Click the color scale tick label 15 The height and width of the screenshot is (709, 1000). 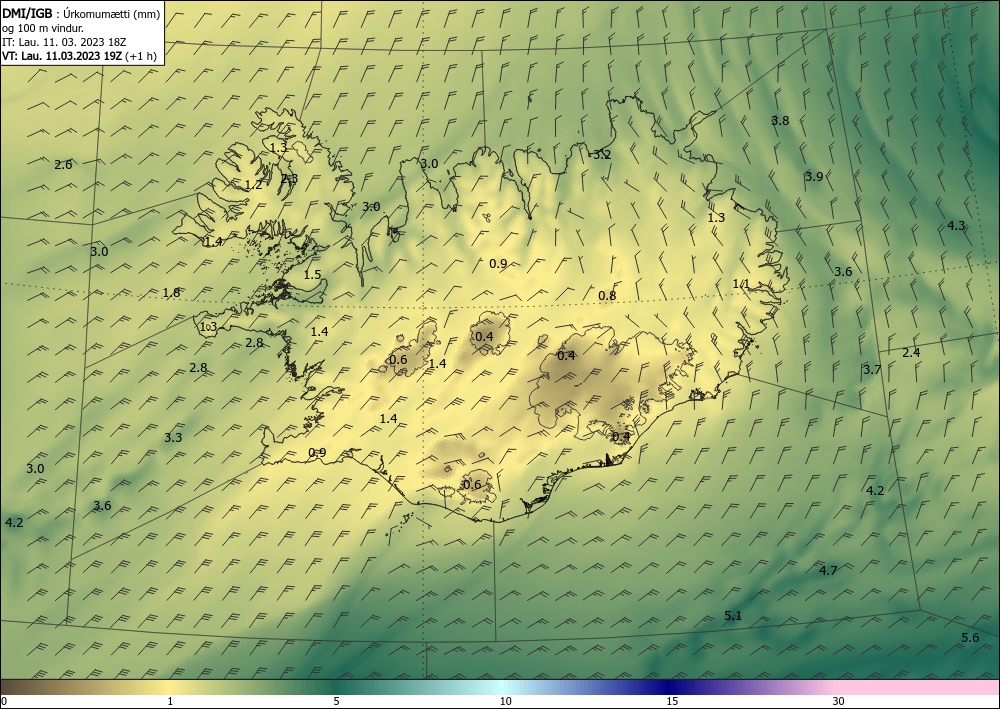672,701
